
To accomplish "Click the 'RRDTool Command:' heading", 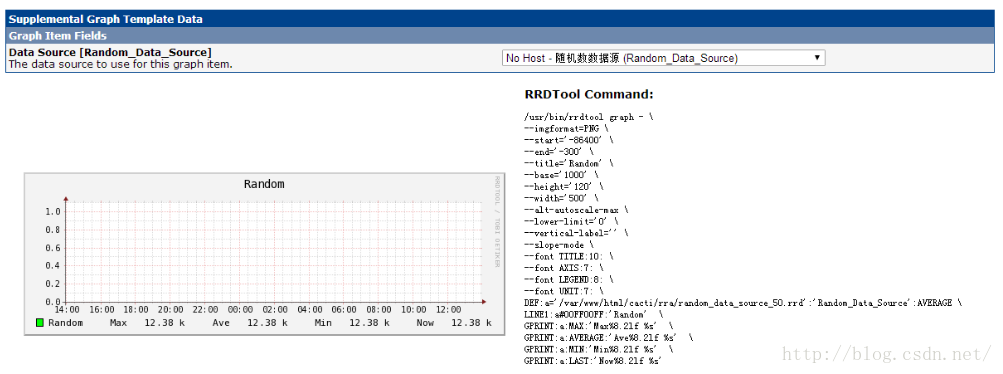I will pyautogui.click(x=589, y=95).
